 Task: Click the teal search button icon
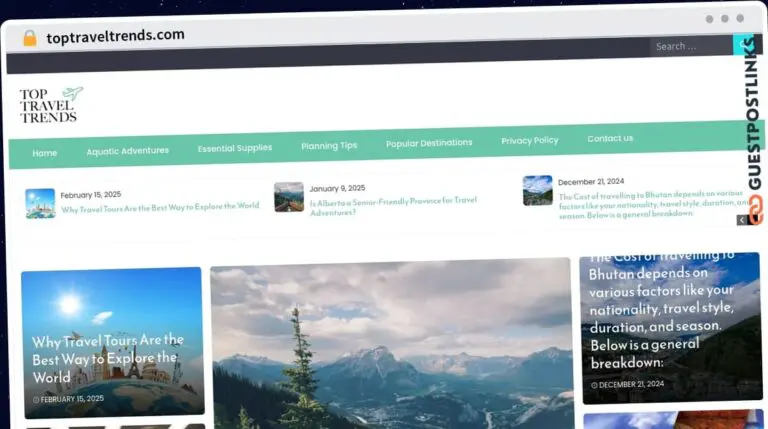(x=743, y=45)
